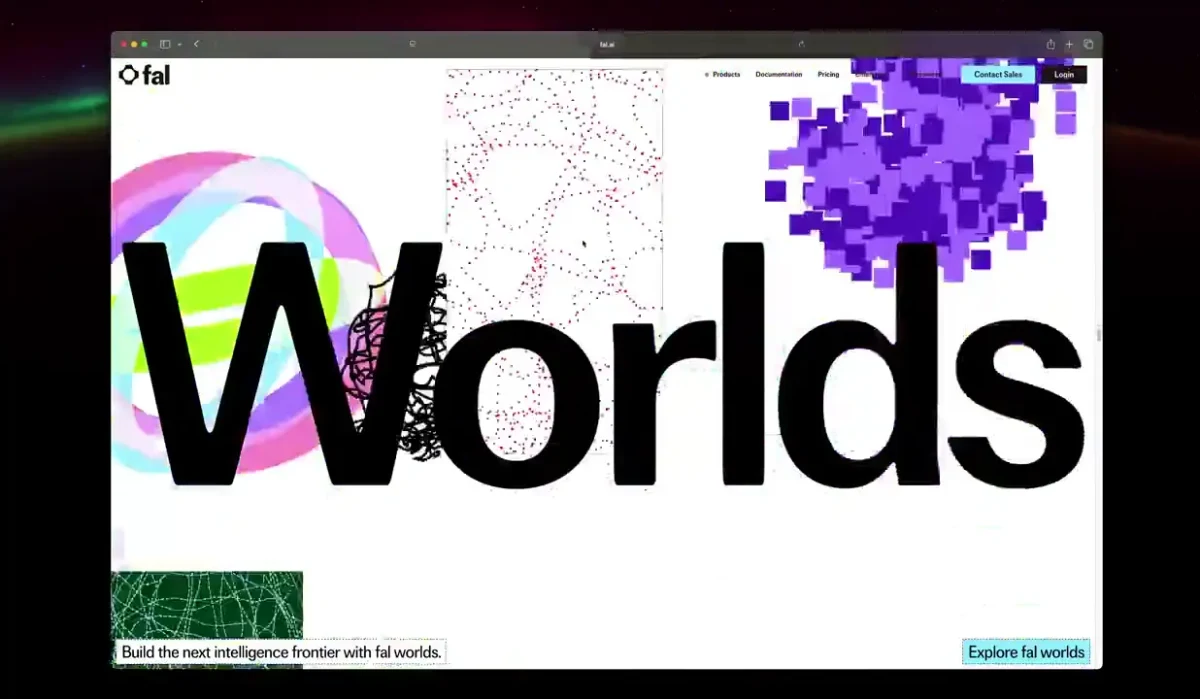Go back with the back arrow
This screenshot has width=1200, height=699.
click(x=196, y=44)
